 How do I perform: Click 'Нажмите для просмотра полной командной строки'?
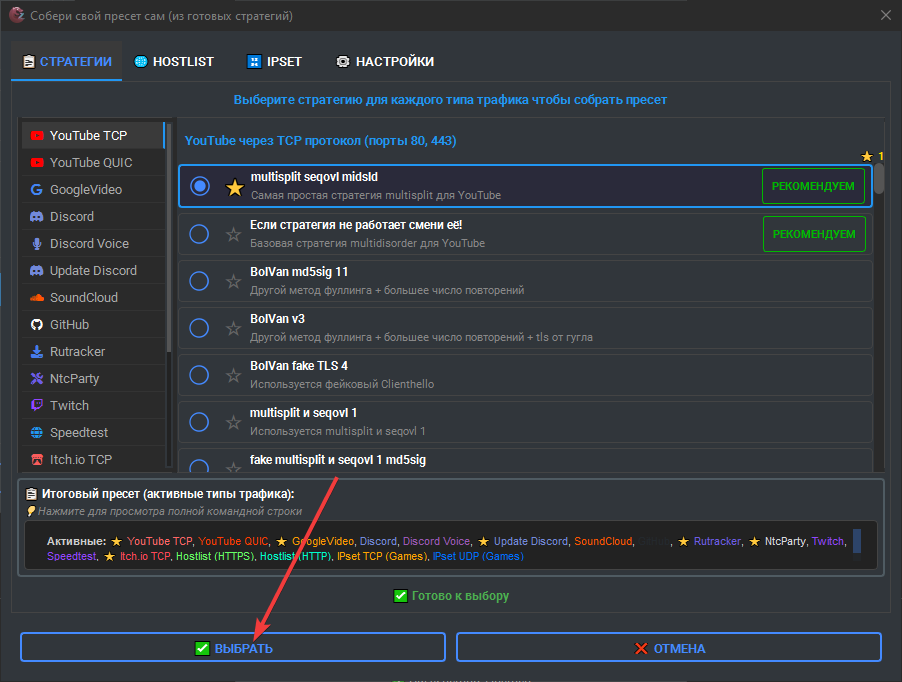pos(170,511)
